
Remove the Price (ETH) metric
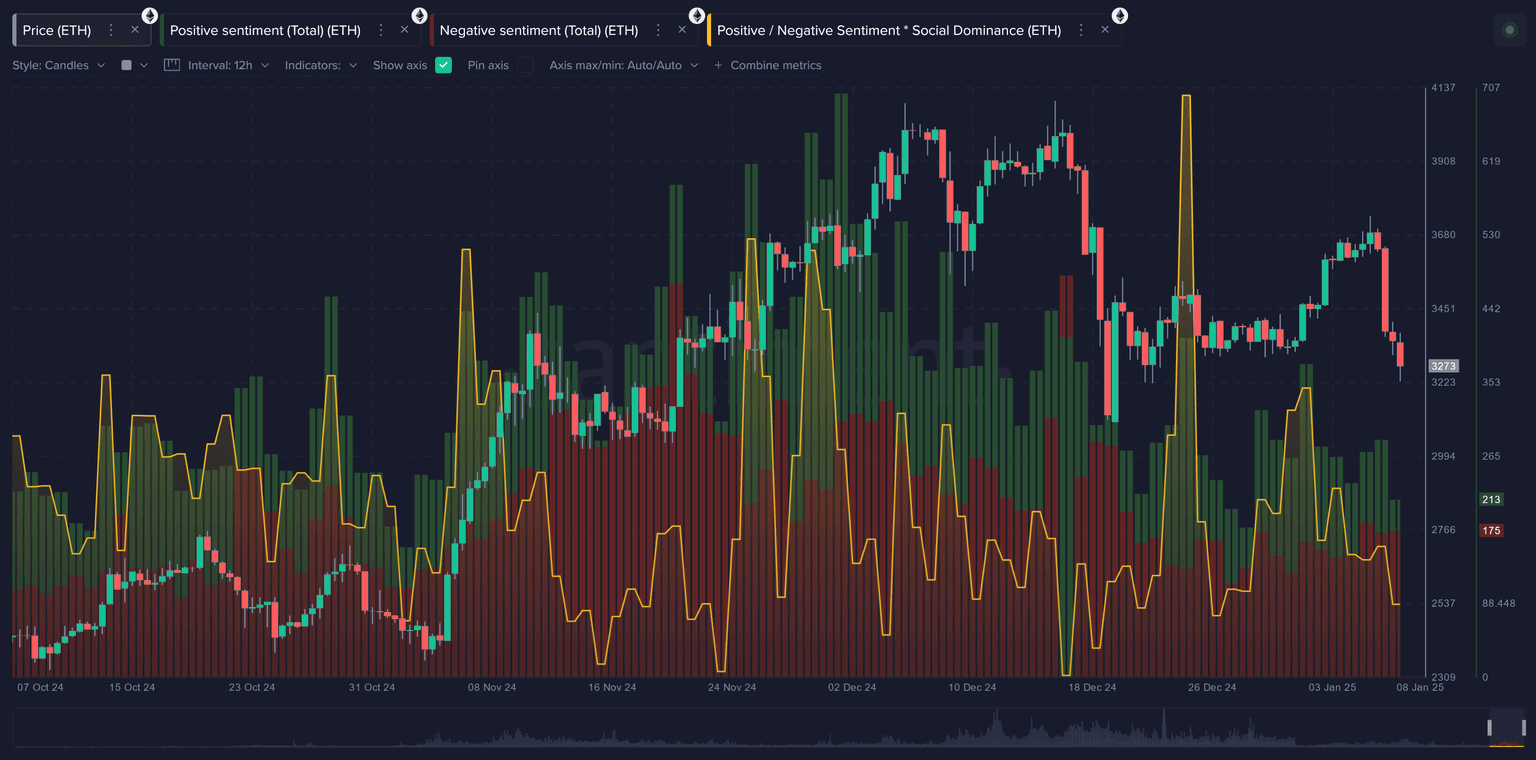coord(135,30)
